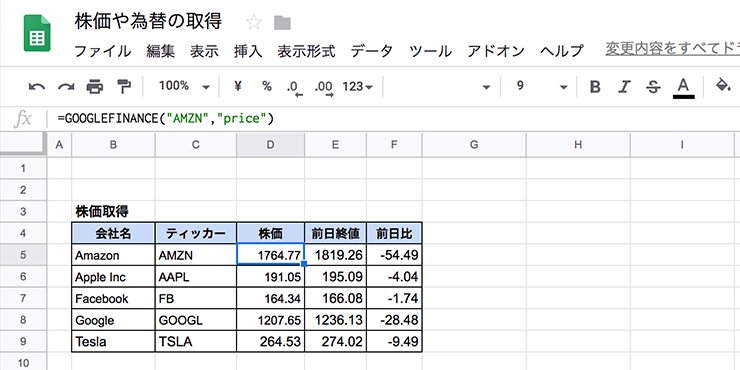
Task: Open the ツール menu
Action: [430, 51]
